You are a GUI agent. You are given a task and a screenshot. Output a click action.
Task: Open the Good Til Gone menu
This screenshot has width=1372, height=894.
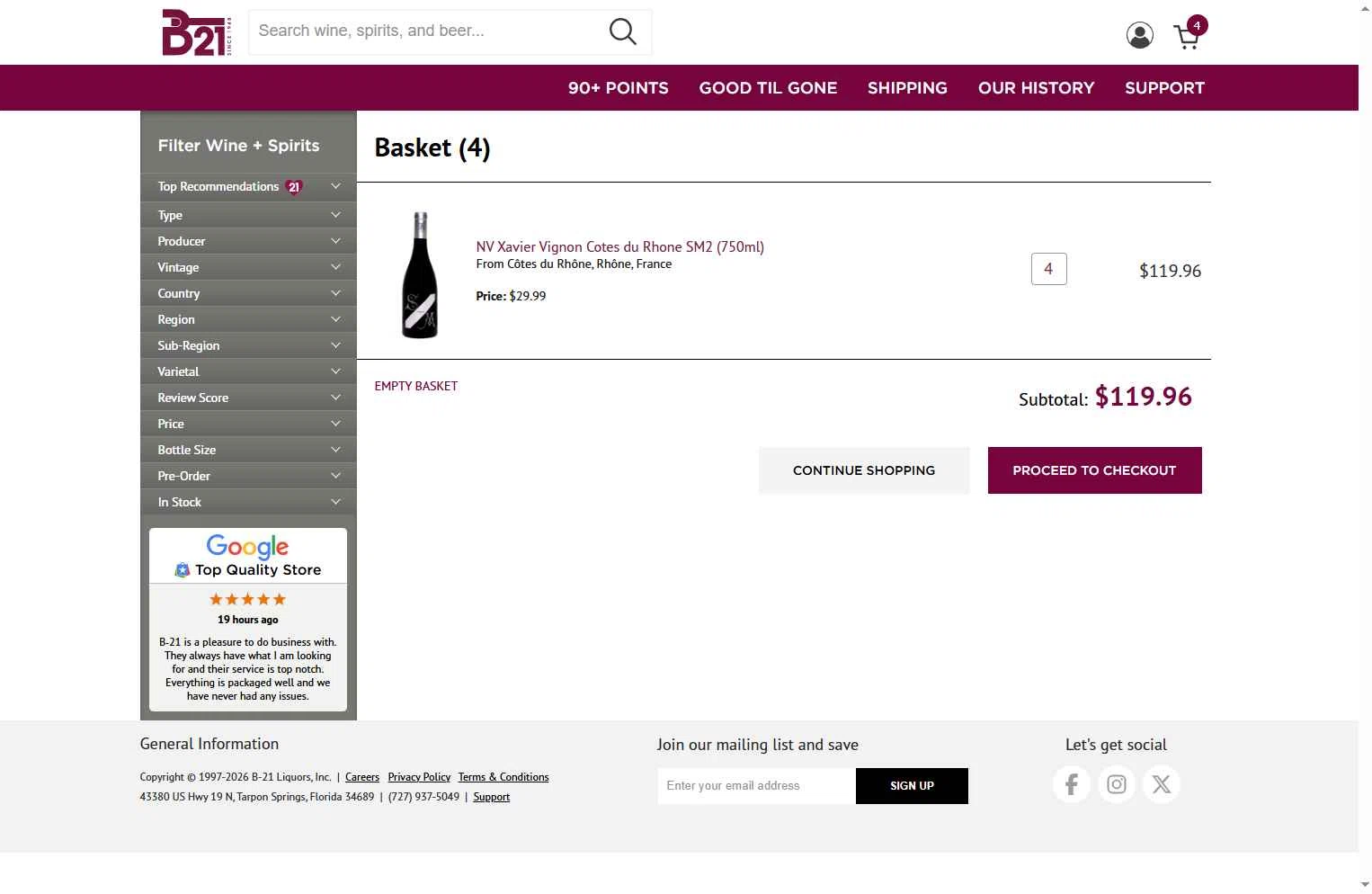point(768,88)
